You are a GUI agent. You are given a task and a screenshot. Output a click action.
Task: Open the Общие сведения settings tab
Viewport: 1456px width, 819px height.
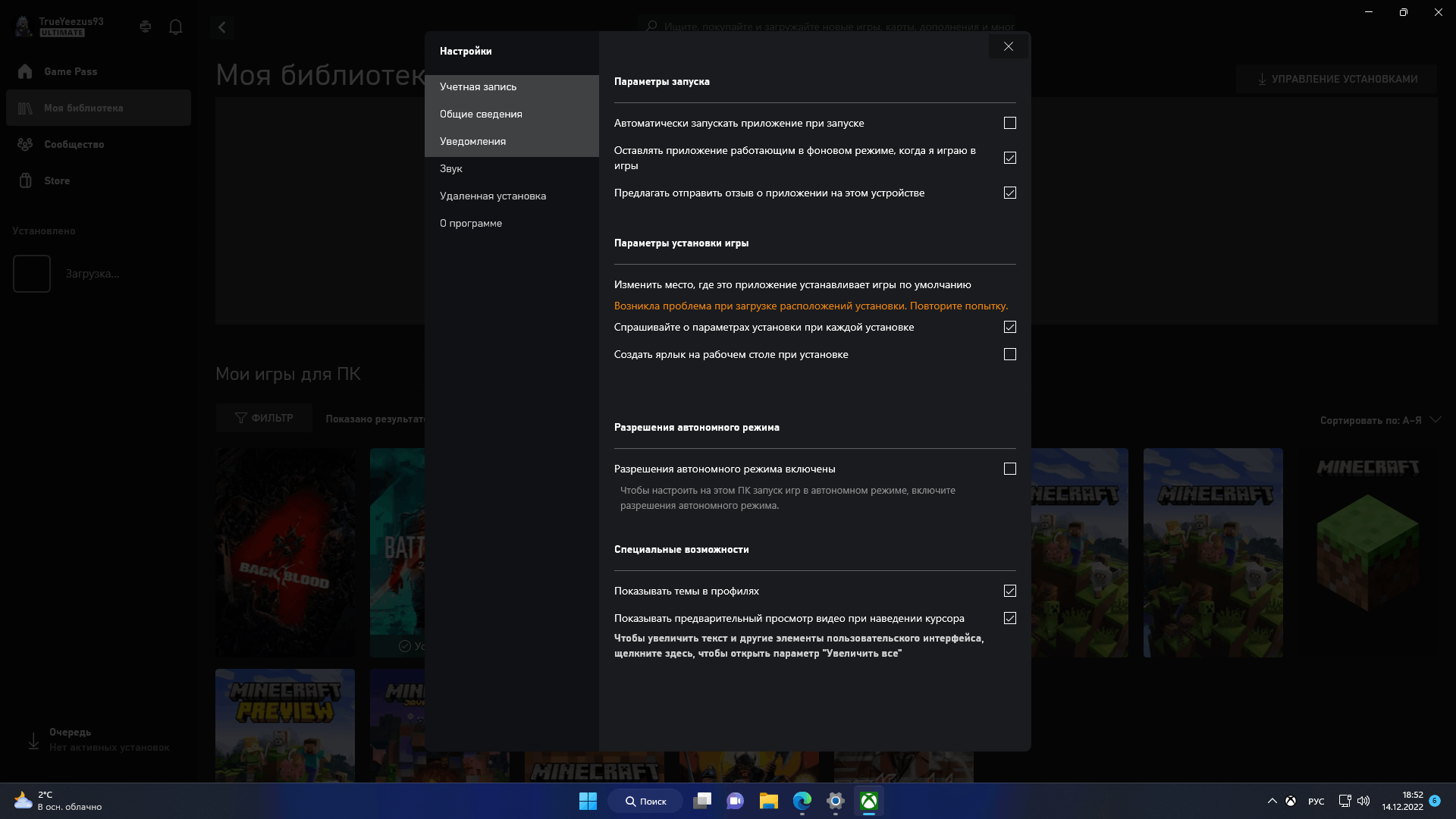click(x=512, y=114)
